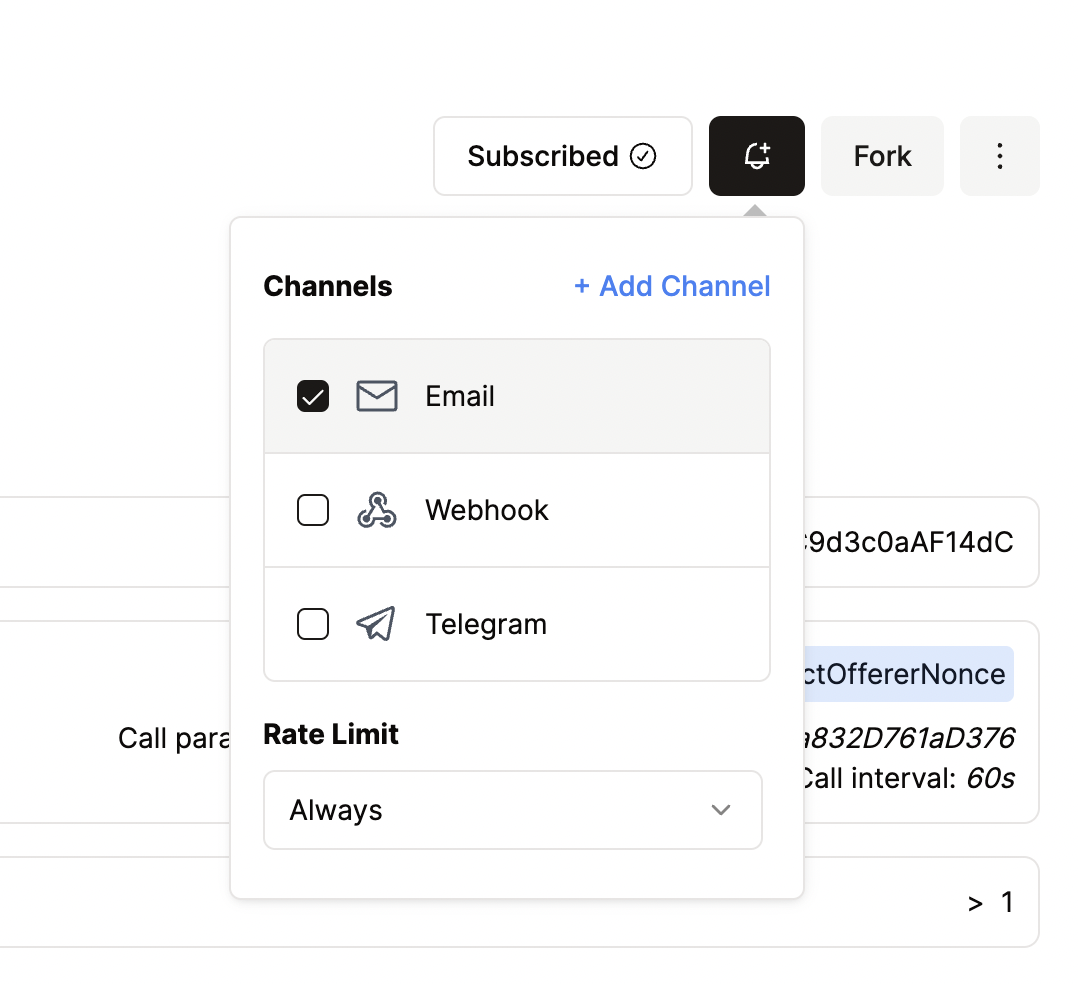Viewport: 1078px width, 984px height.
Task: Expand the Rate Limit chevron arrow
Action: click(720, 810)
